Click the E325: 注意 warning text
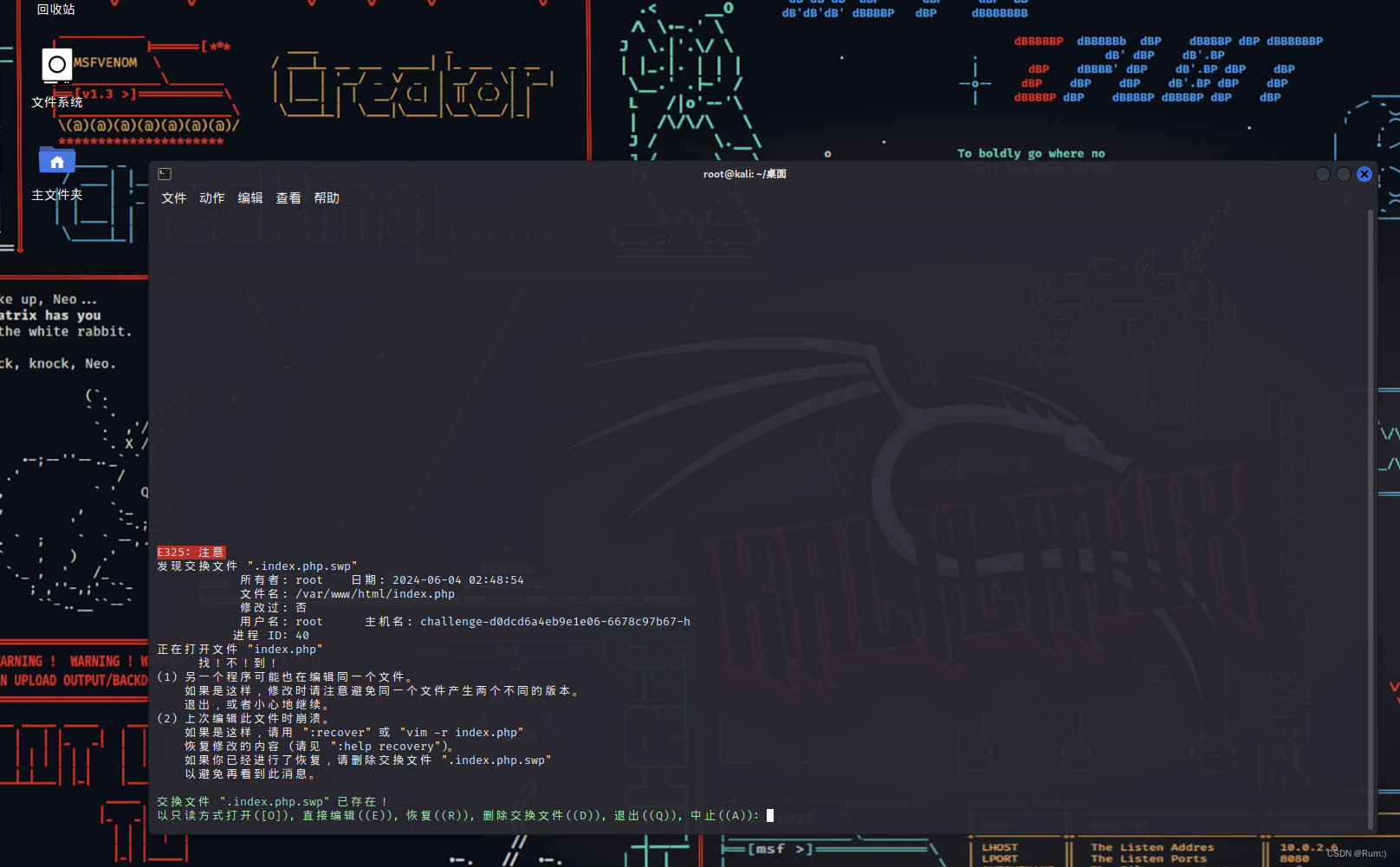The width and height of the screenshot is (1400, 867). [191, 553]
